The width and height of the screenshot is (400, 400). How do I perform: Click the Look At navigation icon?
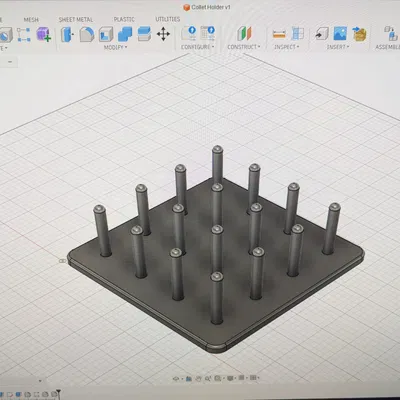click(189, 378)
